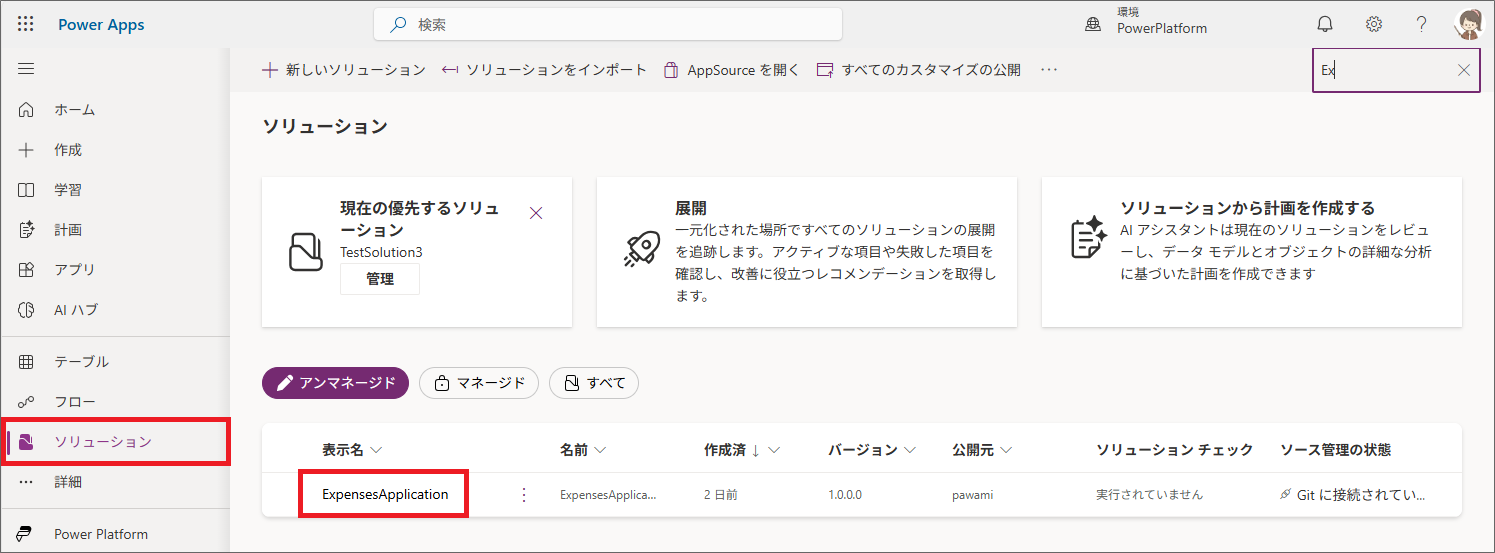This screenshot has width=1495, height=553.
Task: Open the help question mark icon
Action: (1421, 24)
